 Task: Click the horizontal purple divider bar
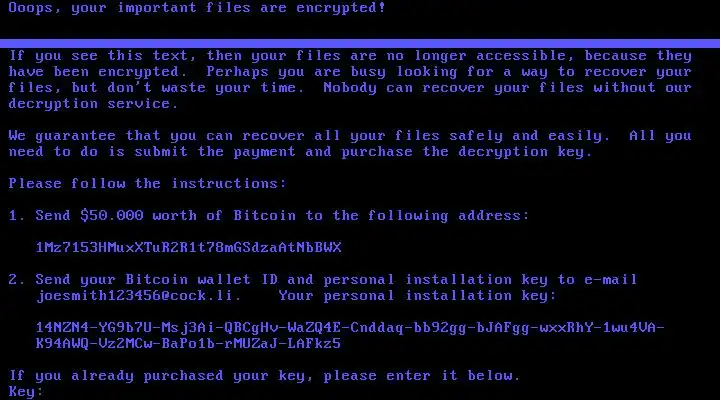coord(360,44)
